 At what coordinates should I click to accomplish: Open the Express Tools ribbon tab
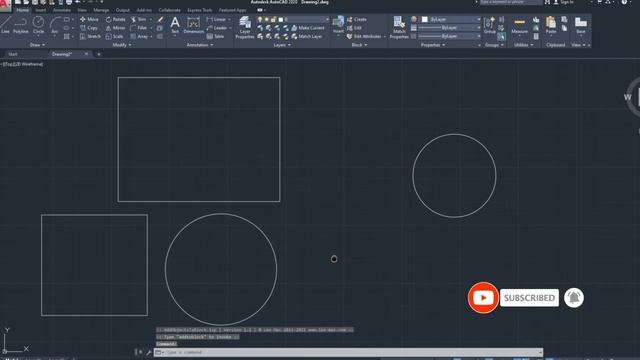200,10
